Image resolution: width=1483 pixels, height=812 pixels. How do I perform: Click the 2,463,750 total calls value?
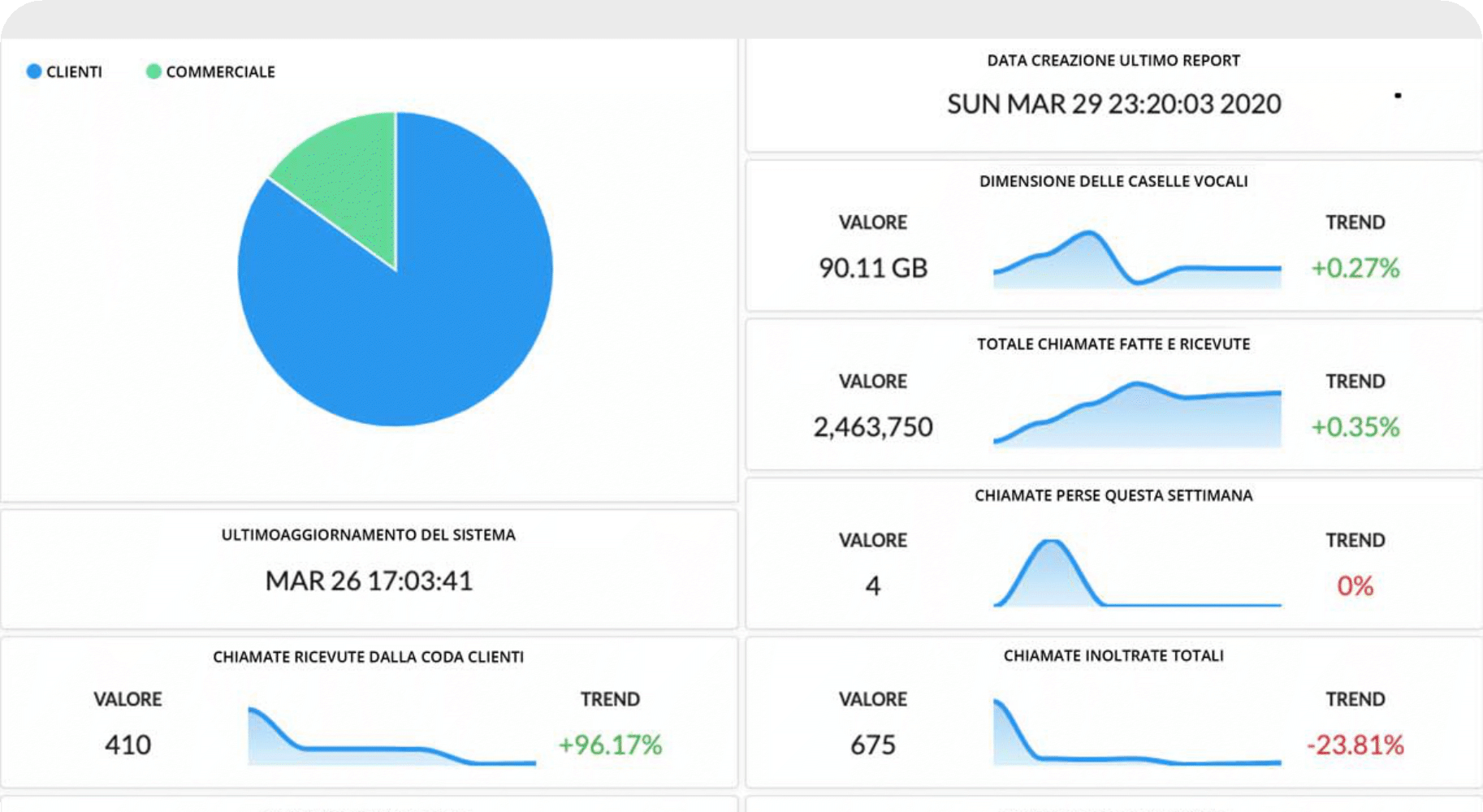[x=873, y=427]
